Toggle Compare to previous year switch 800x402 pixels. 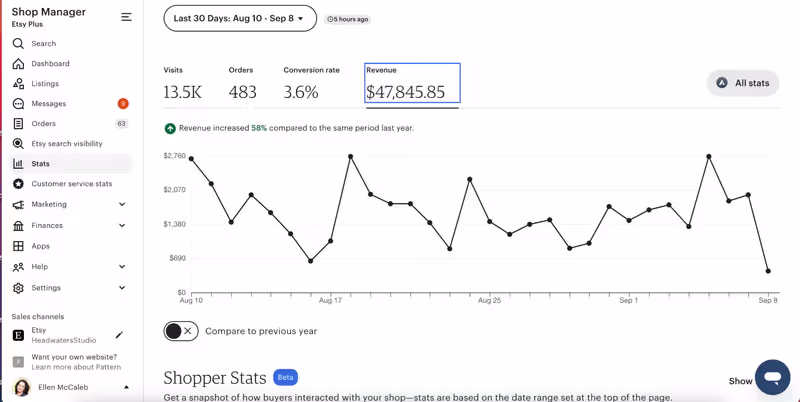tap(180, 331)
